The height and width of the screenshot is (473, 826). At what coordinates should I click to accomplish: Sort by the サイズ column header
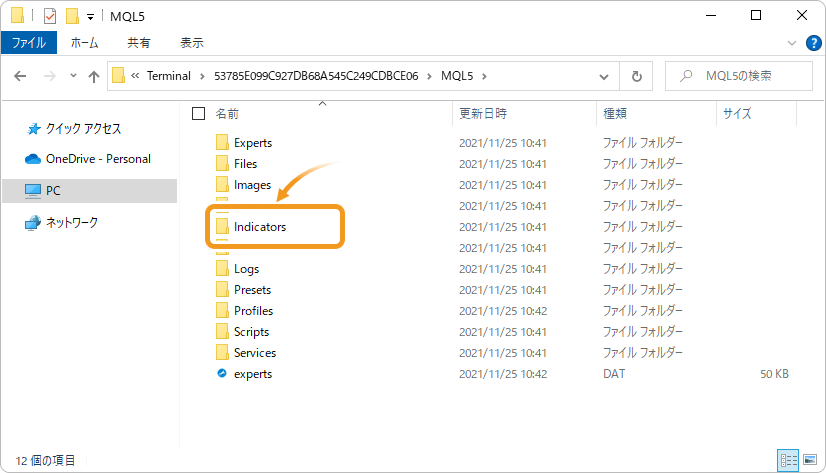tap(737, 113)
